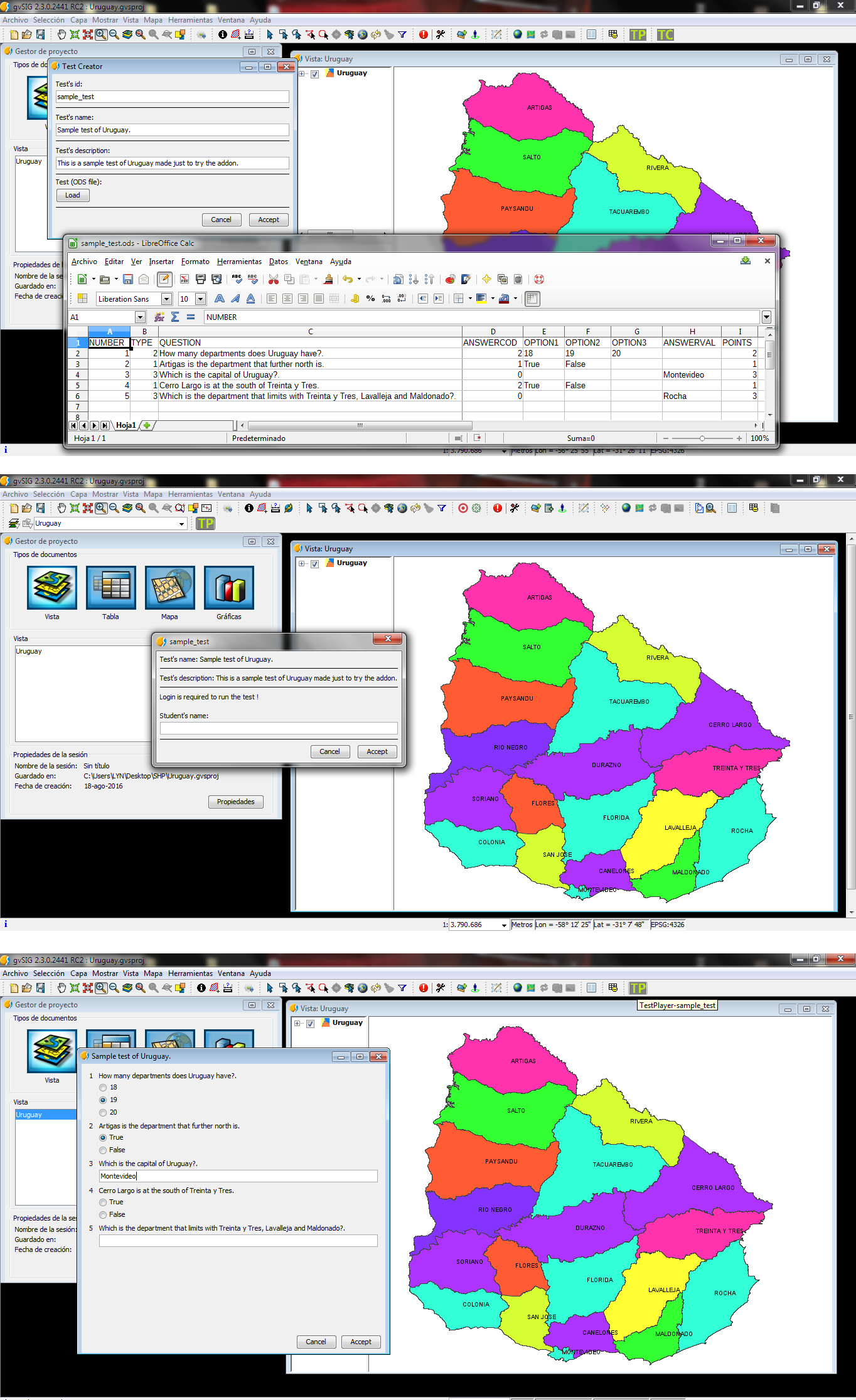Viewport: 856px width, 1400px height.
Task: Select the 18 radio button answer
Action: (103, 1088)
